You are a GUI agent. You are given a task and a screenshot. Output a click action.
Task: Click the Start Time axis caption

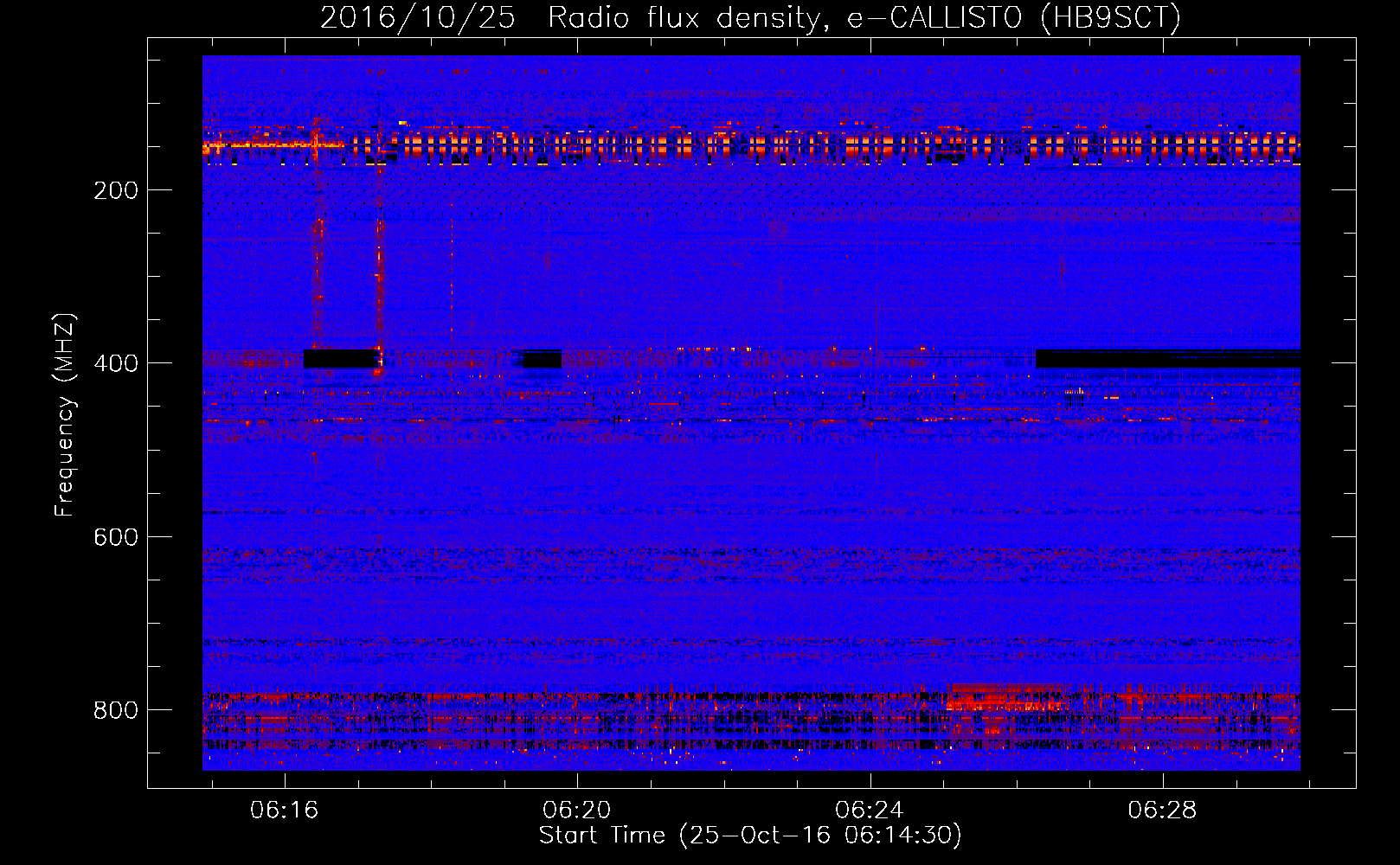(750, 836)
